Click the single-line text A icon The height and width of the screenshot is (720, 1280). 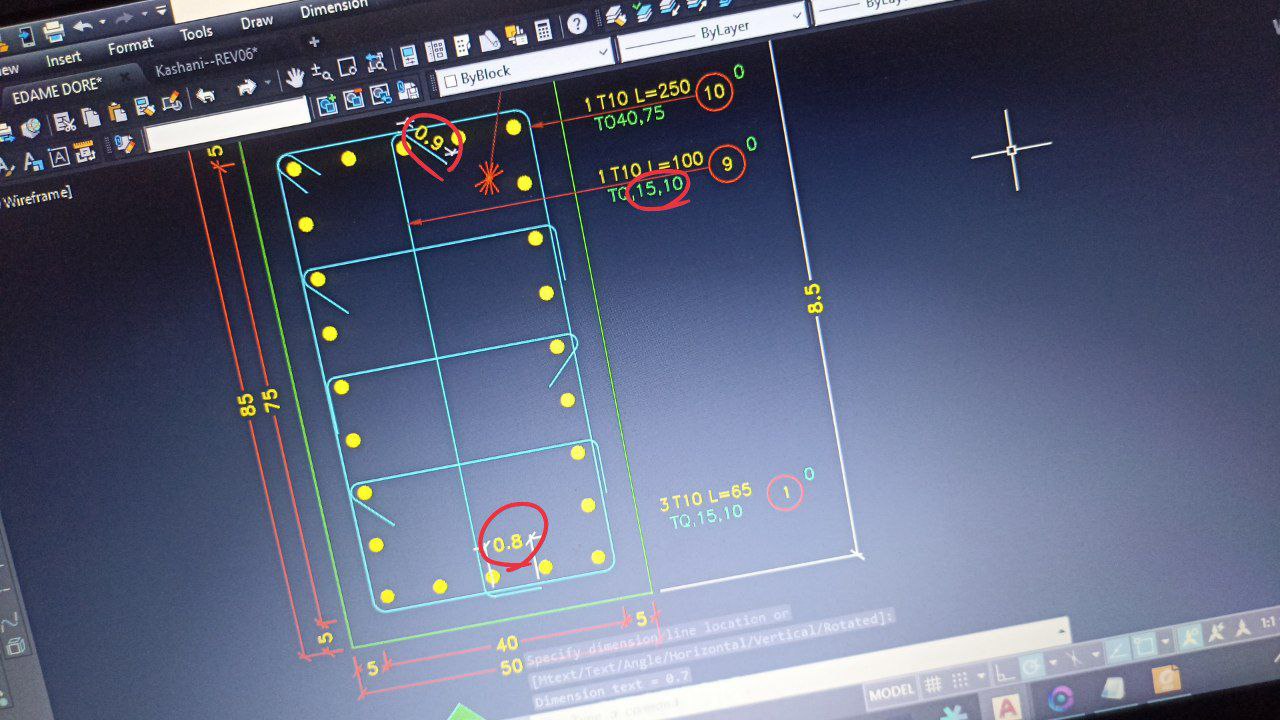[x=34, y=162]
